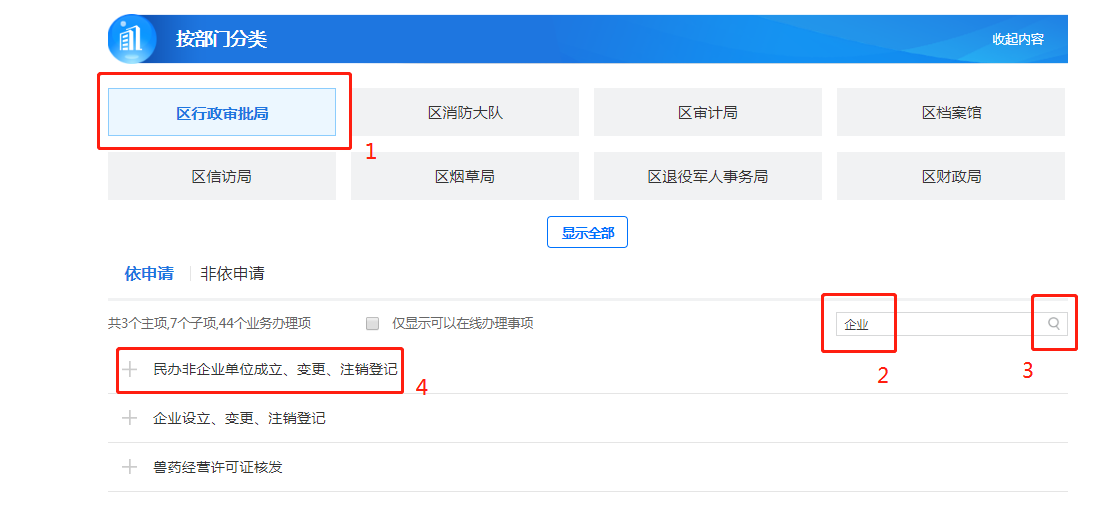The image size is (1119, 532).
Task: Open 企业设立、变更、注销登记 item text
Action: [239, 418]
